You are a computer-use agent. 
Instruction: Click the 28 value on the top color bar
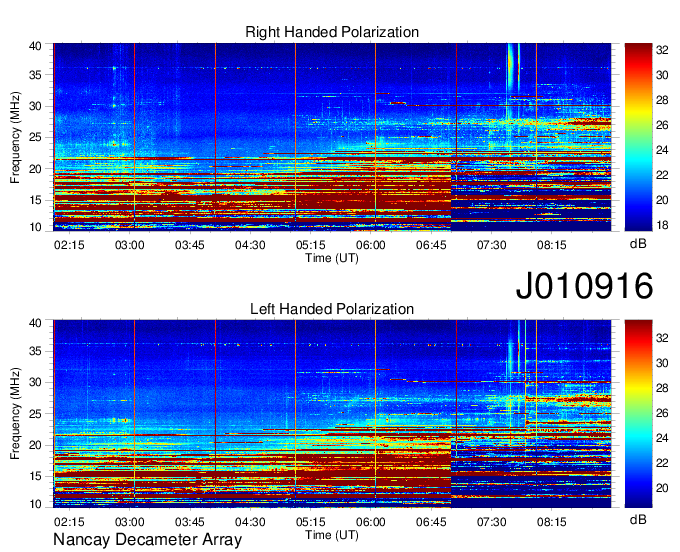tap(662, 100)
